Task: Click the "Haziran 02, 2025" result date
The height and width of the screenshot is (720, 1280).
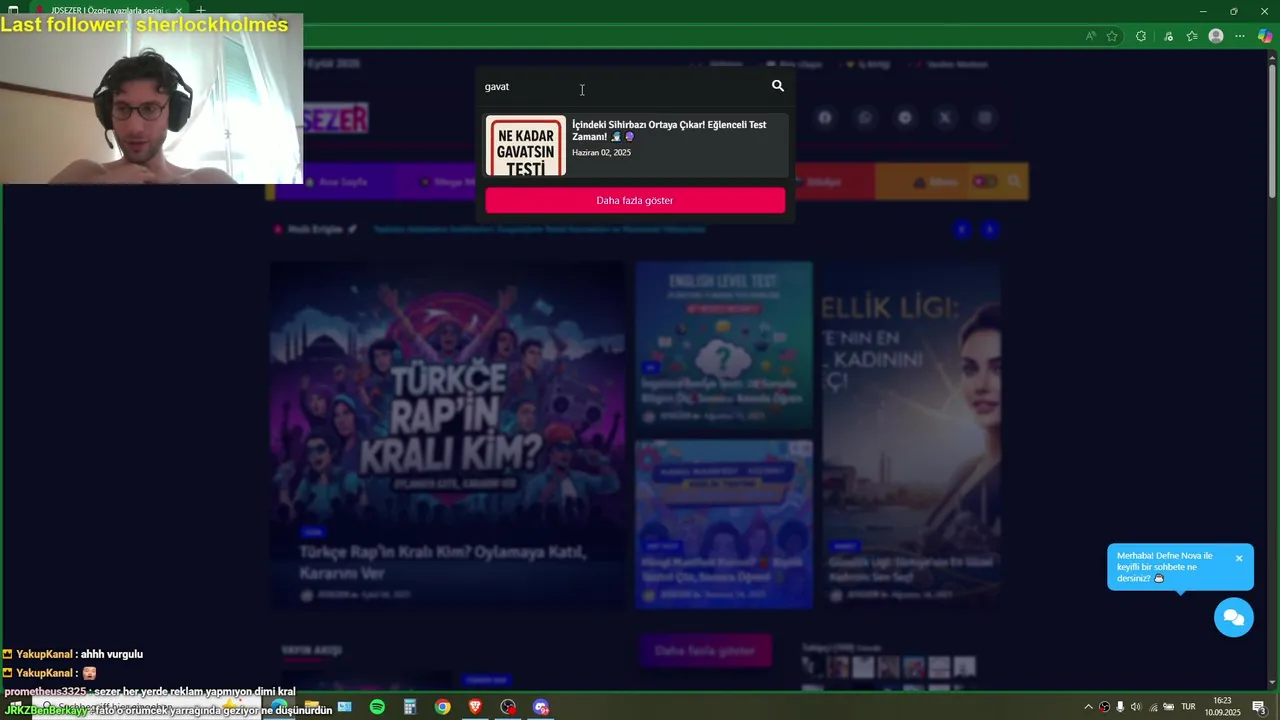Action: coord(601,153)
